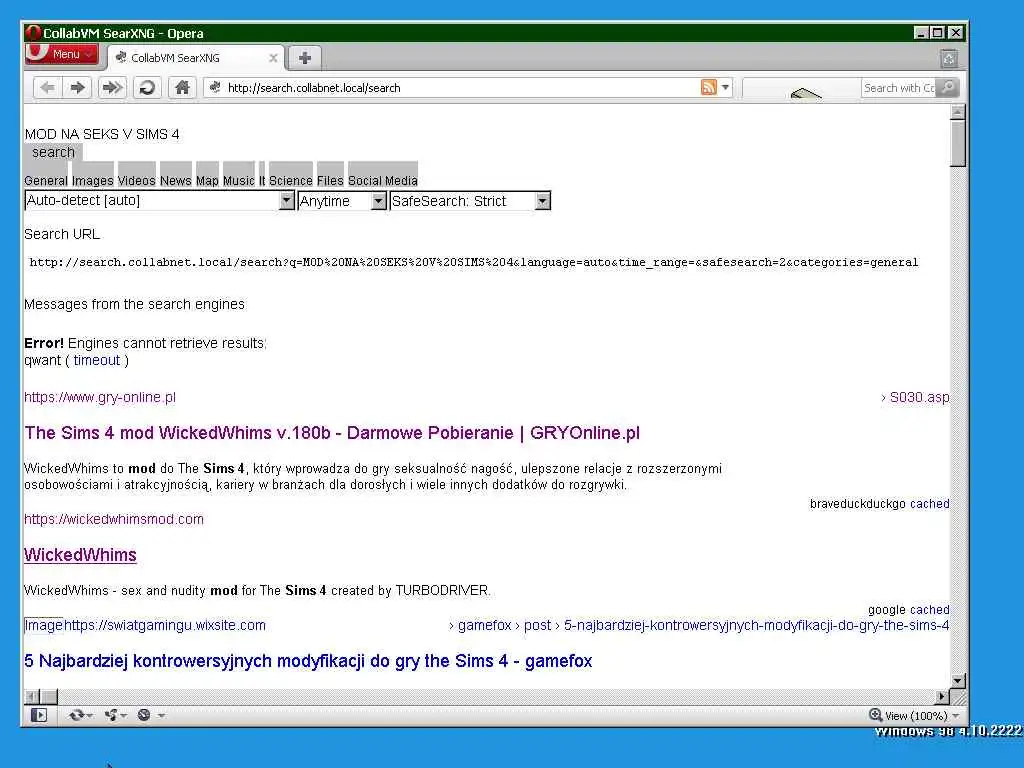
Task: Click the broken Image placeholder in result
Action: coord(44,625)
